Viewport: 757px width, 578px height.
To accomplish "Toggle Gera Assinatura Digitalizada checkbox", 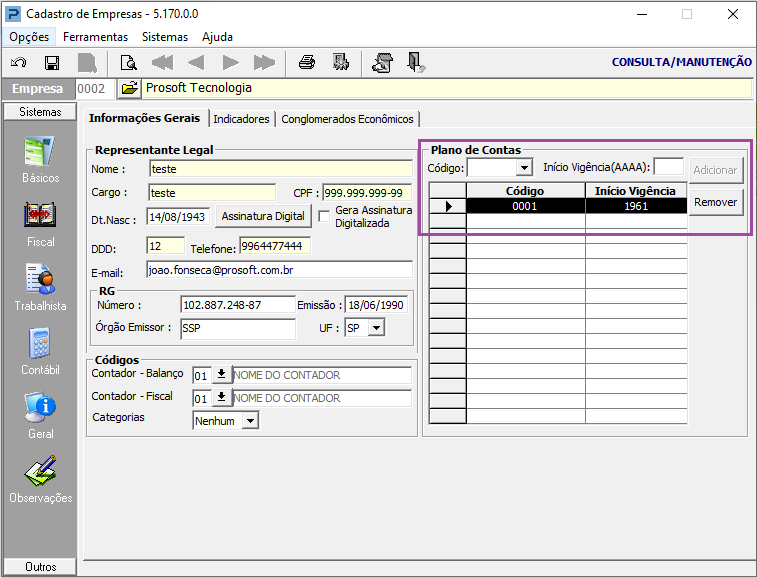I will (324, 217).
